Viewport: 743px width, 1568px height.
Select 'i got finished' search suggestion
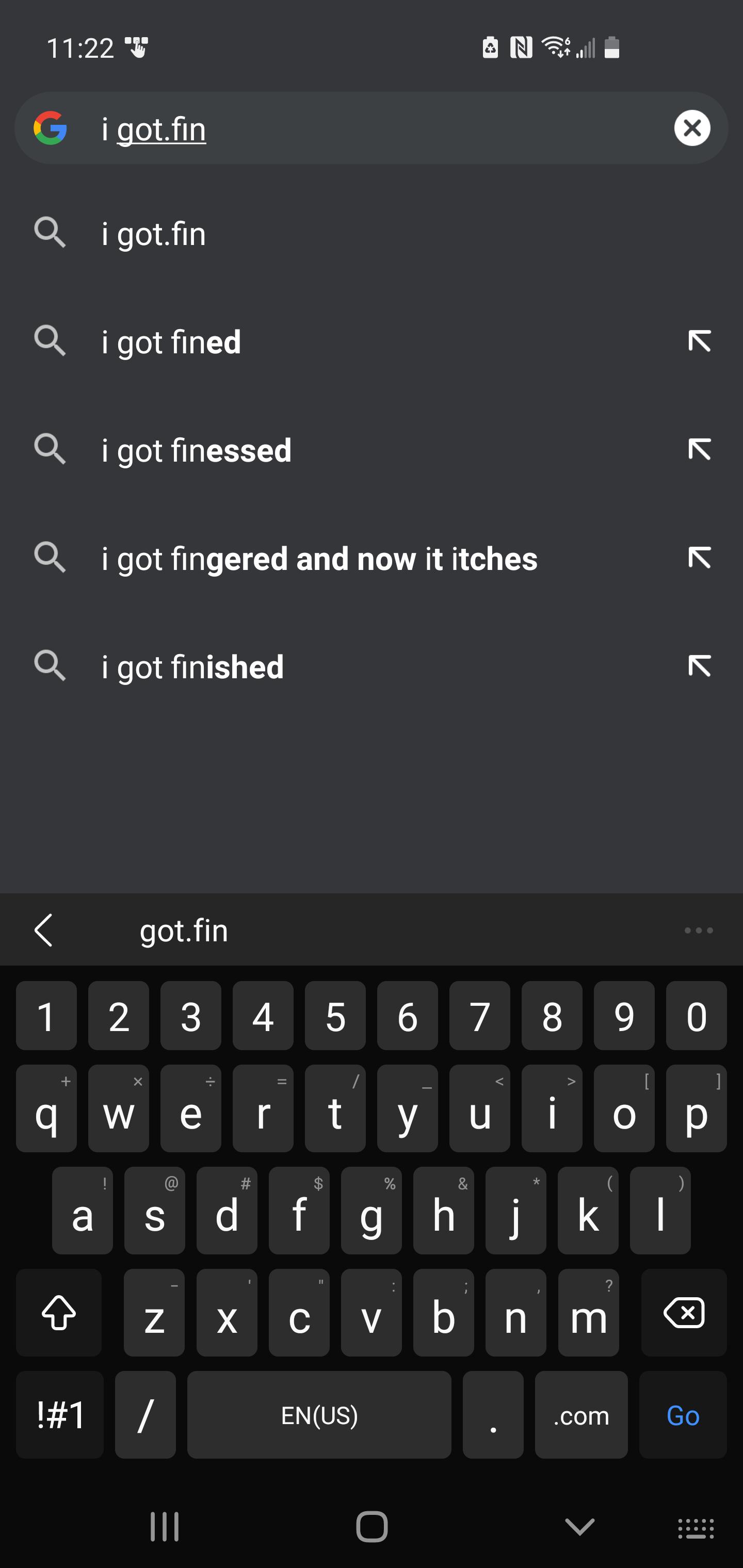point(192,667)
